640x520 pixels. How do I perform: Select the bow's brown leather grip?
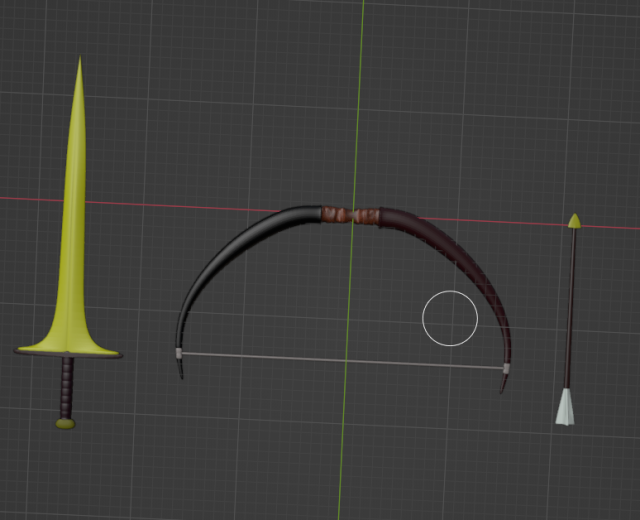pos(351,215)
